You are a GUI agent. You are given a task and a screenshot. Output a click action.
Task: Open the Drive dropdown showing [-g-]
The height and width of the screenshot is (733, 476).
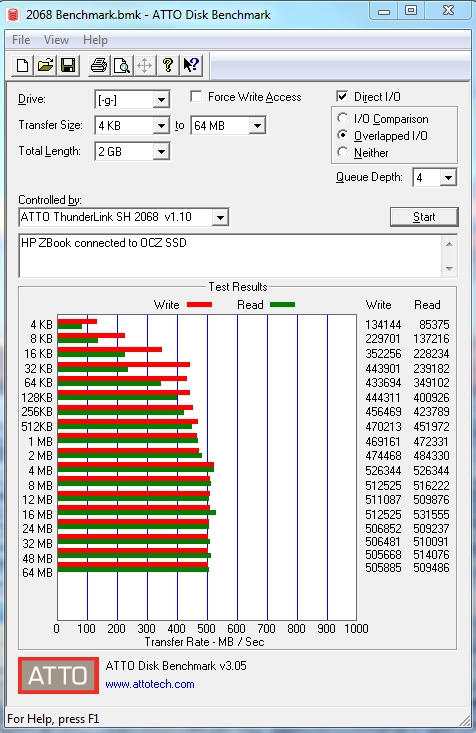(x=161, y=100)
